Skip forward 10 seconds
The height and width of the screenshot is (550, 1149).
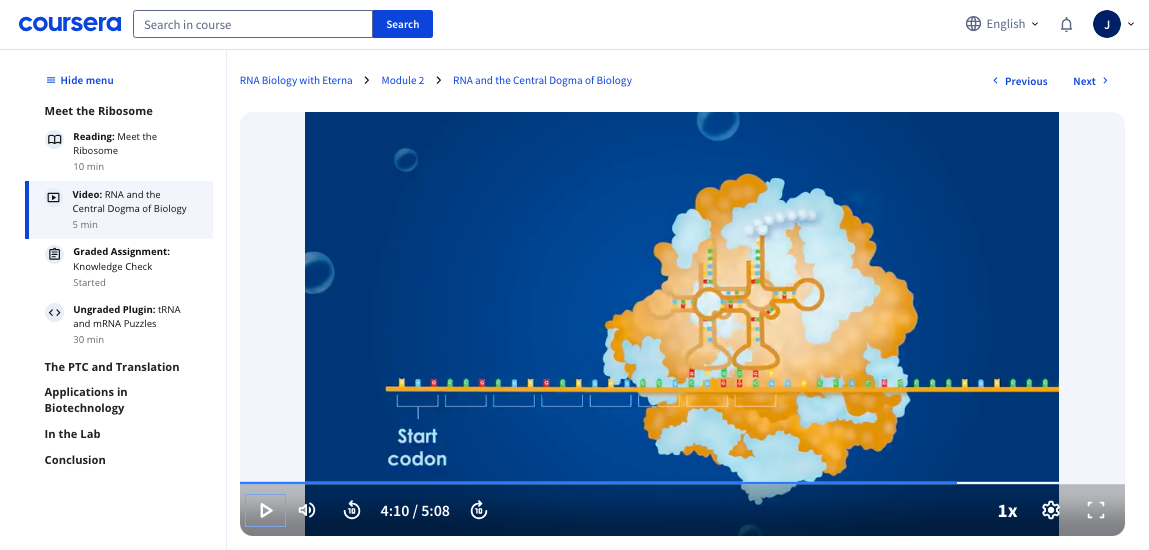point(479,510)
